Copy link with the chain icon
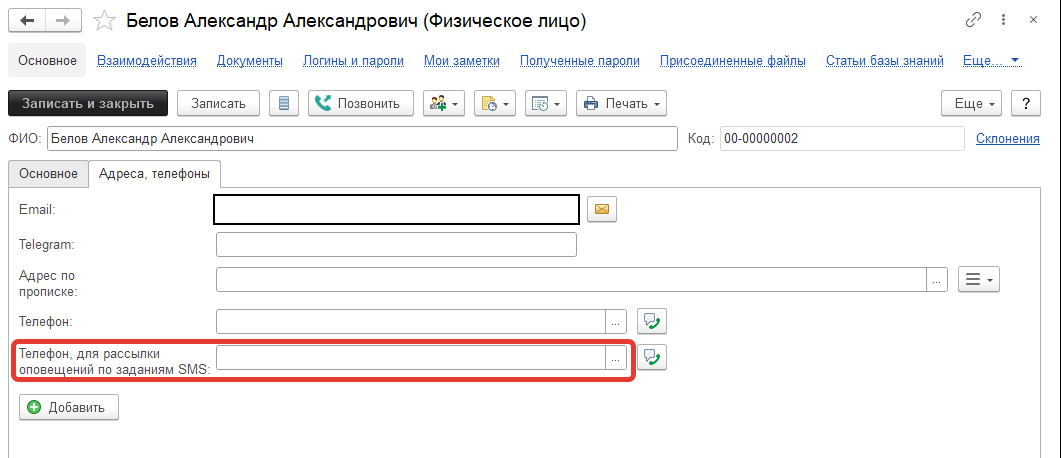Image resolution: width=1061 pixels, height=458 pixels. click(x=973, y=20)
